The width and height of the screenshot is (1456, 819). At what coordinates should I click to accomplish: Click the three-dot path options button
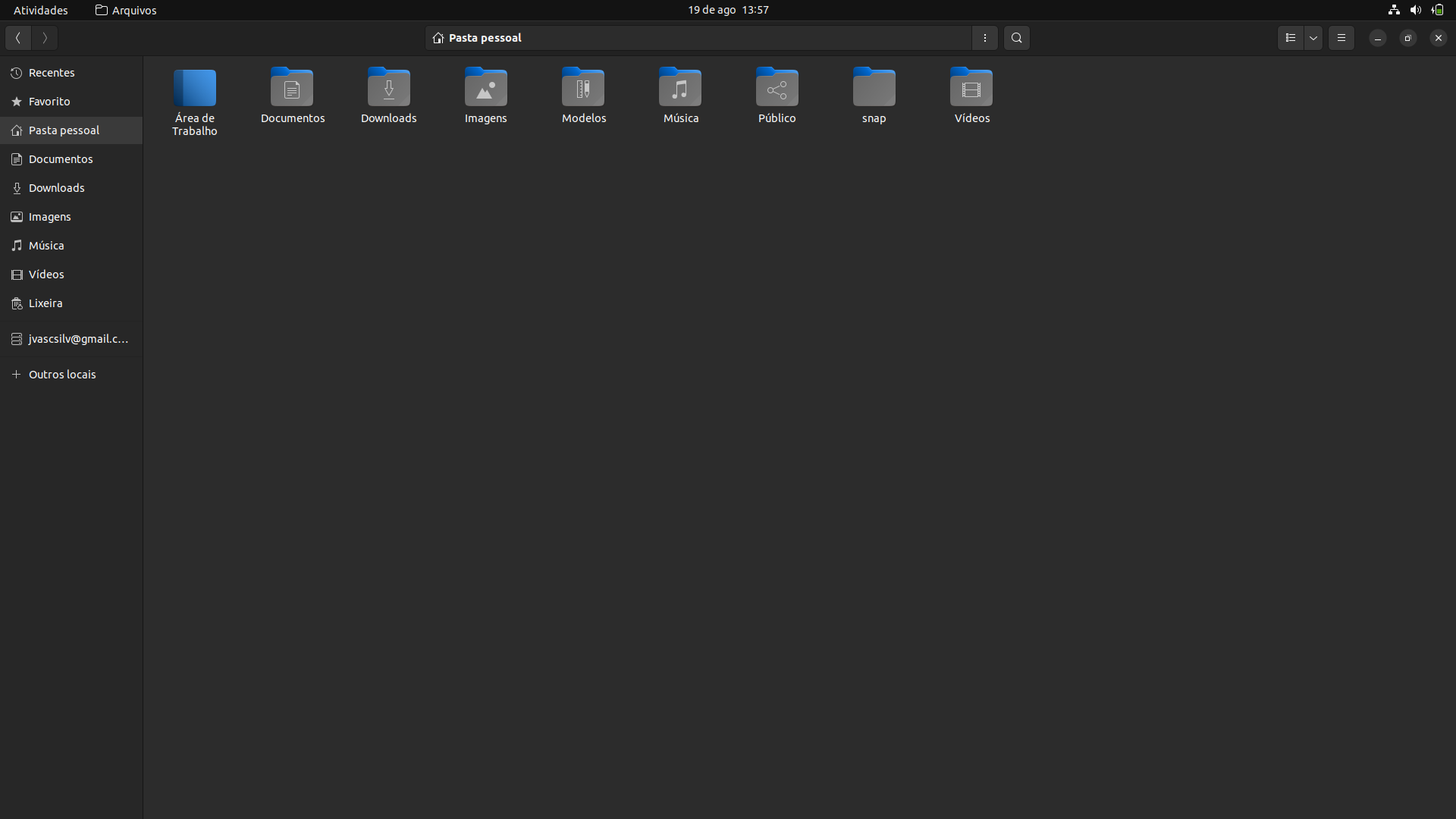click(x=984, y=38)
